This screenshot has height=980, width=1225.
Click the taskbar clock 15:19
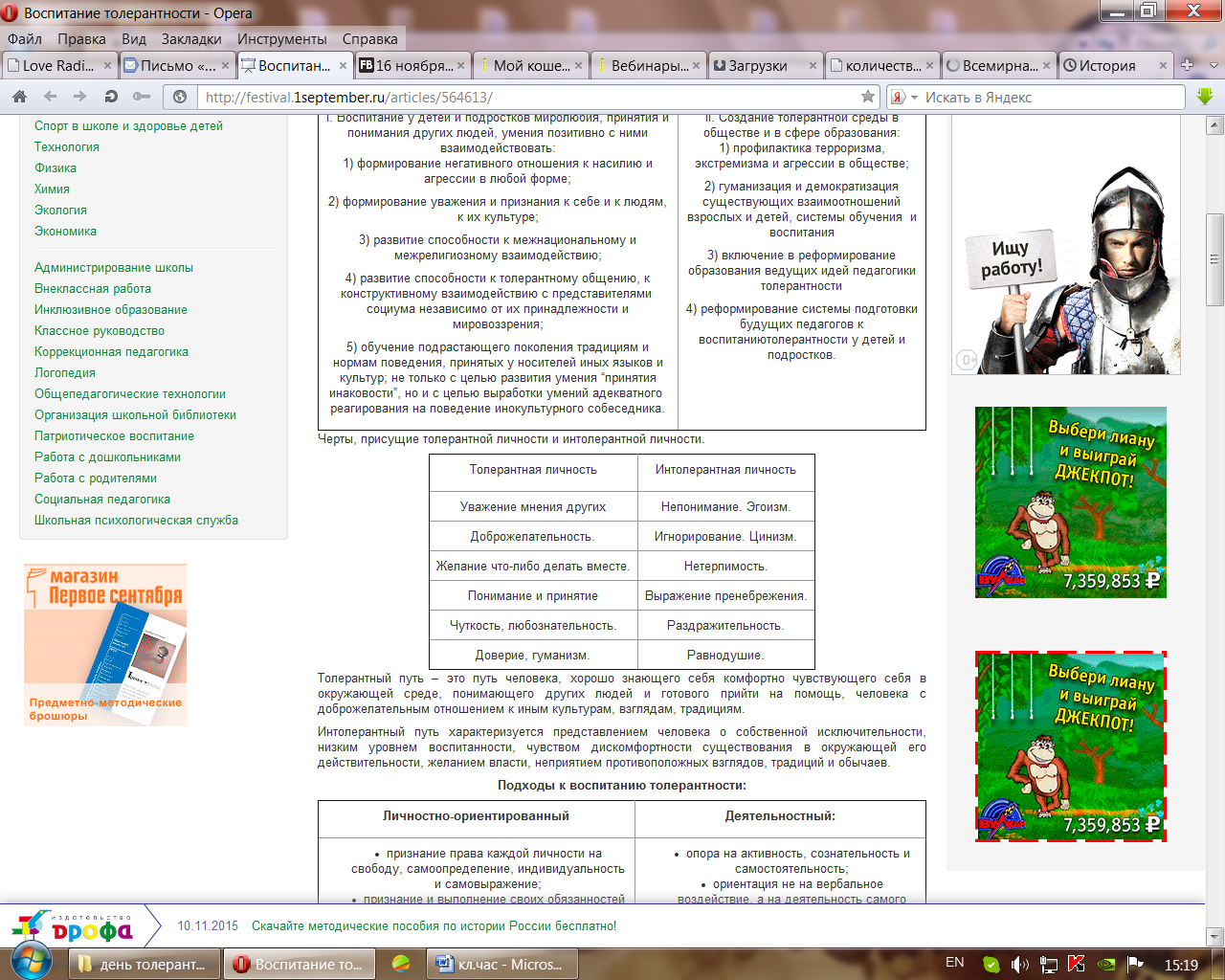click(1181, 965)
